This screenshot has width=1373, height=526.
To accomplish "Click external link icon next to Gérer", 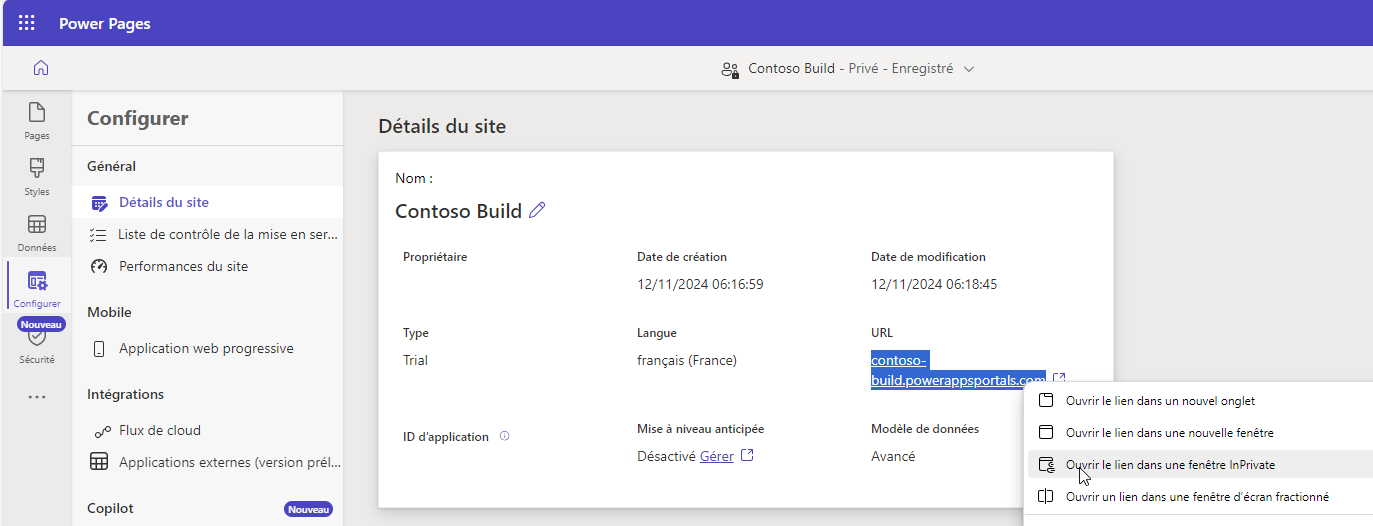I will [x=747, y=456].
